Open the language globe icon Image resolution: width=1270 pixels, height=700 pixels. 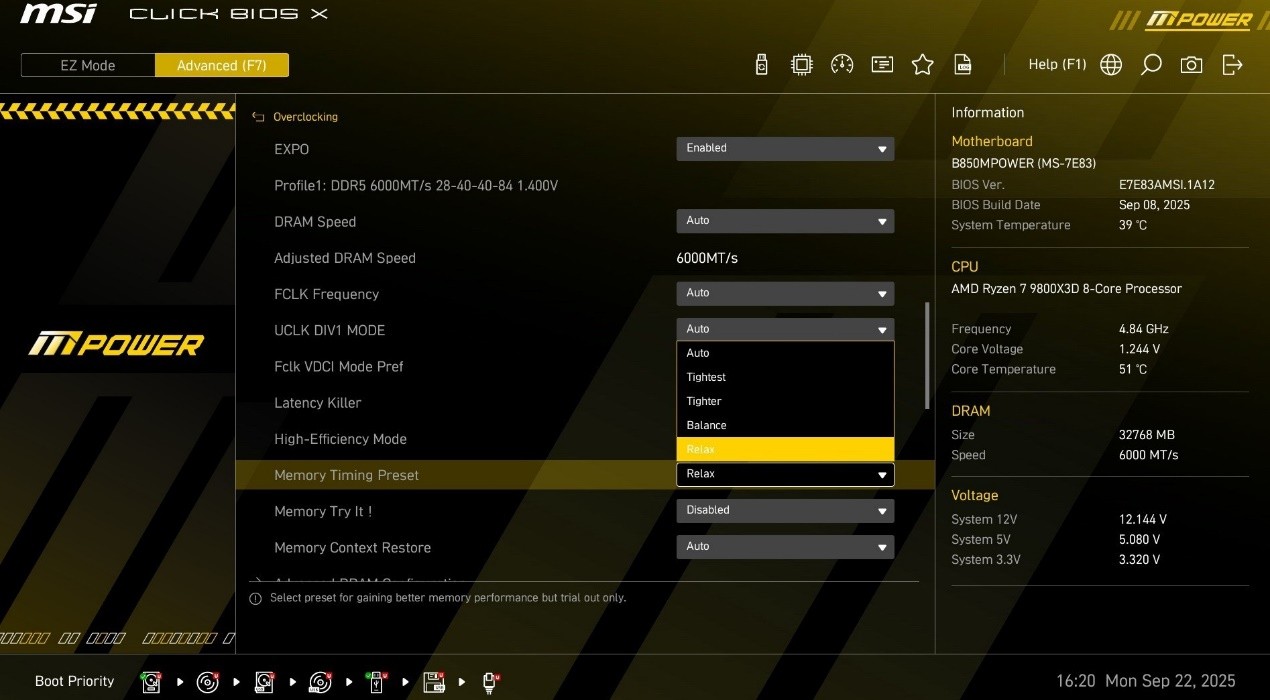click(1110, 65)
